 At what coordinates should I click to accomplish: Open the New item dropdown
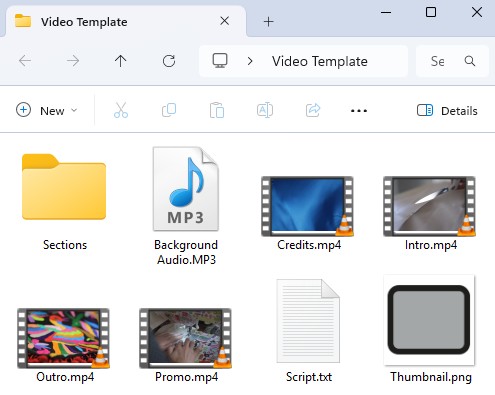(x=46, y=111)
